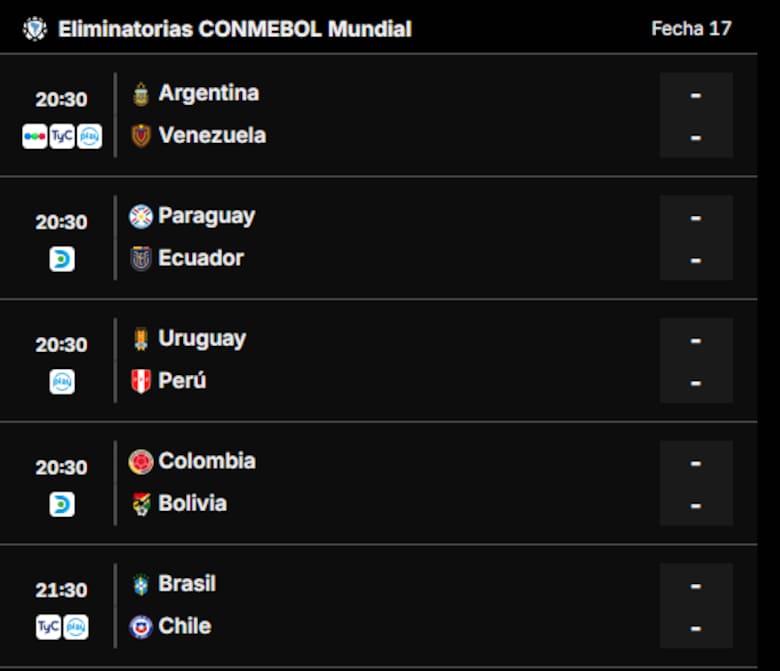Screen dimensions: 780x671
Task: Select the Fecha 17 label
Action: tap(691, 28)
